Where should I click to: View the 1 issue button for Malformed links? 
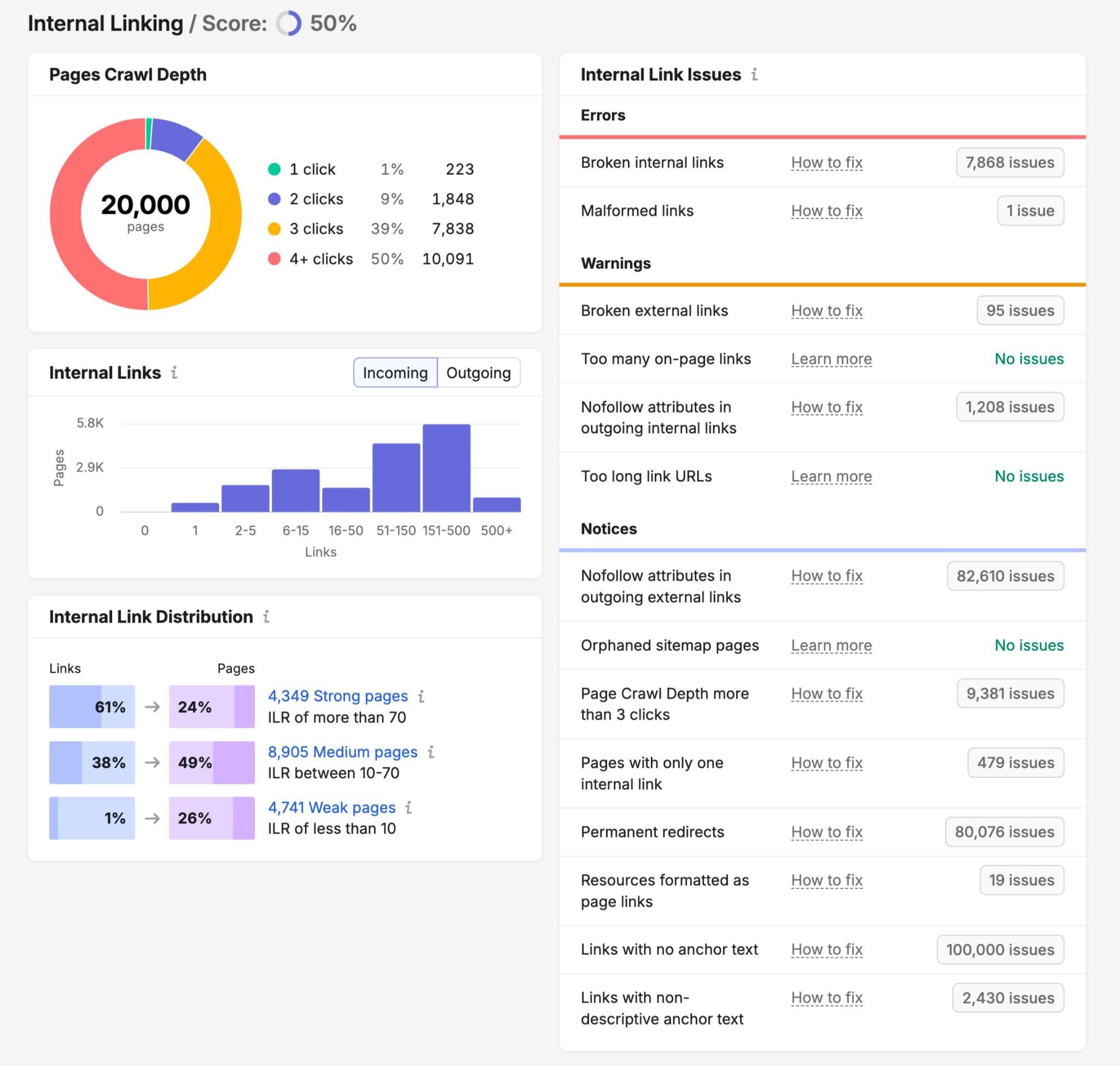click(1030, 211)
